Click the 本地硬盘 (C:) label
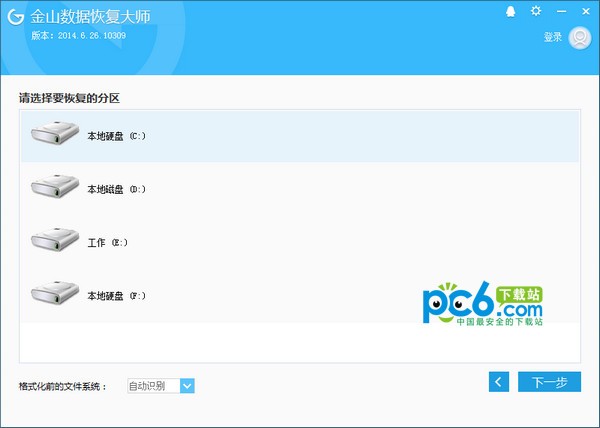Screen dimensions: 600x428 (116, 136)
